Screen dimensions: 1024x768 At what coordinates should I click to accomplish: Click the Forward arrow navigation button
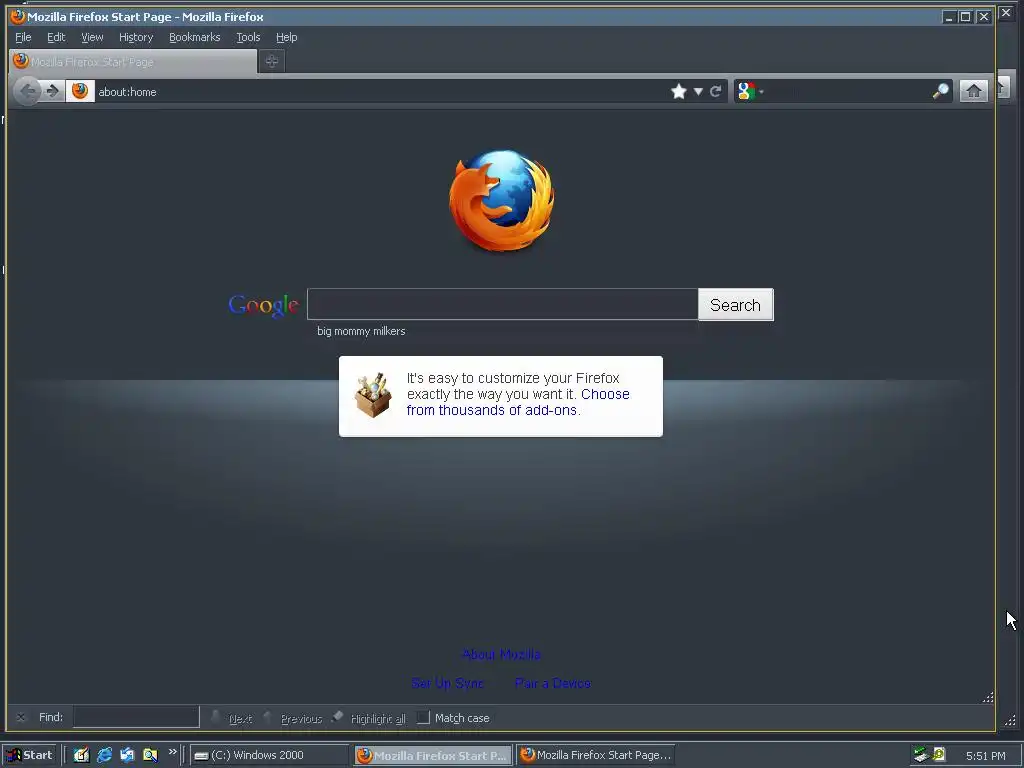coord(53,91)
